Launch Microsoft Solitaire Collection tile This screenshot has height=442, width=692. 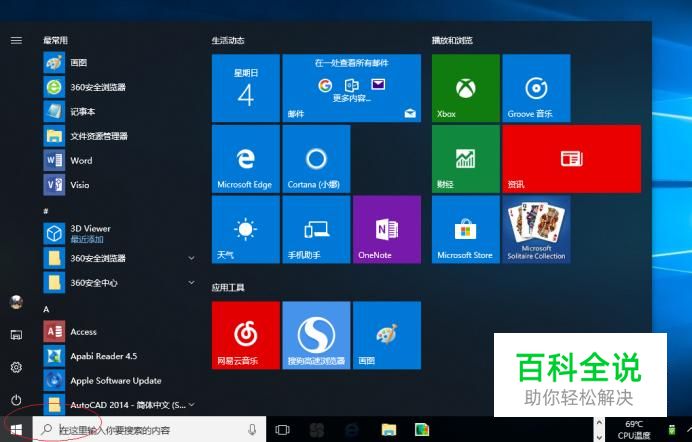click(x=536, y=229)
